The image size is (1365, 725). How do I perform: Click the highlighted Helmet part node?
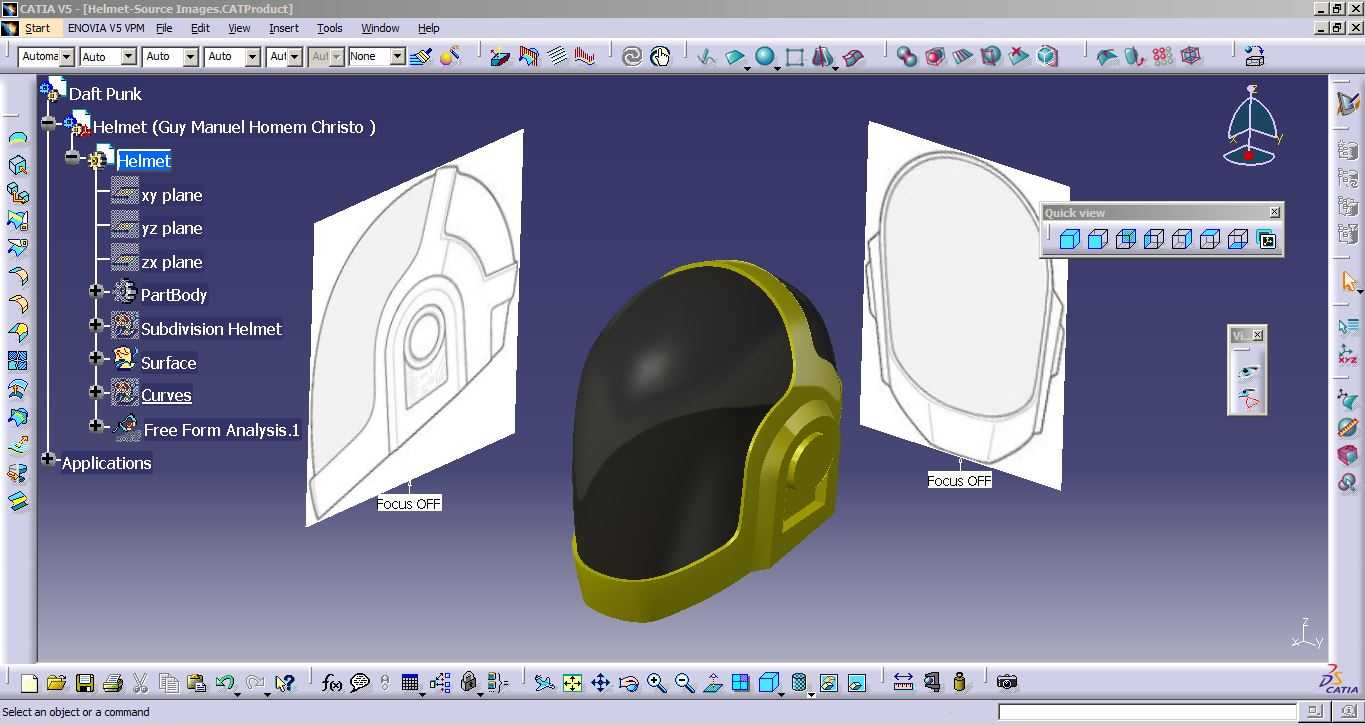[x=144, y=161]
